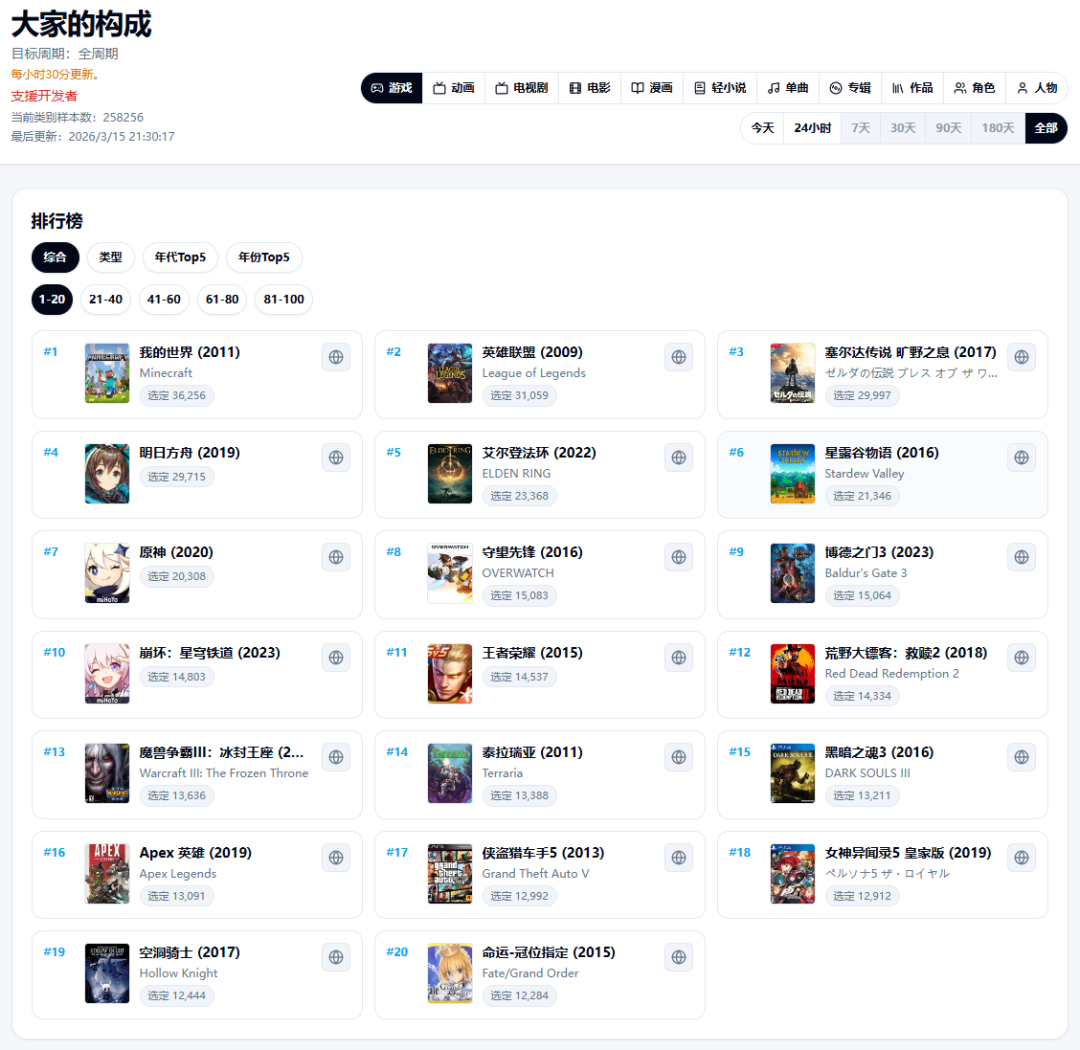
Task: Open the globe icon for 王者荣耀
Action: click(x=679, y=657)
